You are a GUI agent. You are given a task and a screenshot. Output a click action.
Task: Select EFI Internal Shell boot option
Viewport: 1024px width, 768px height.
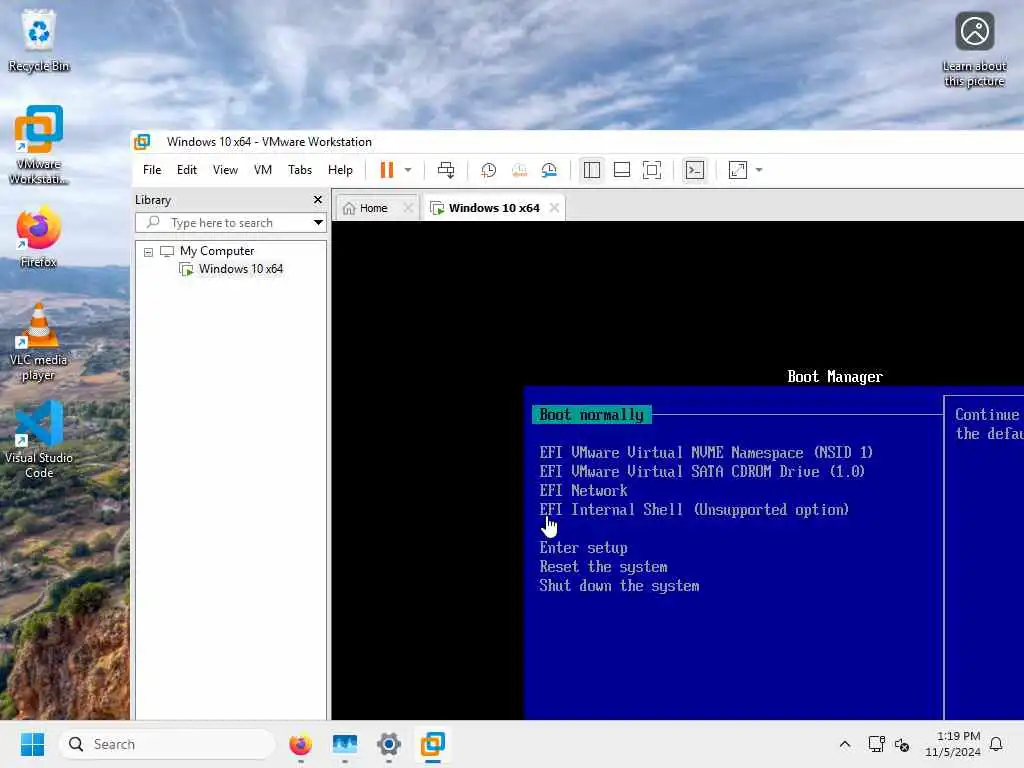(694, 509)
